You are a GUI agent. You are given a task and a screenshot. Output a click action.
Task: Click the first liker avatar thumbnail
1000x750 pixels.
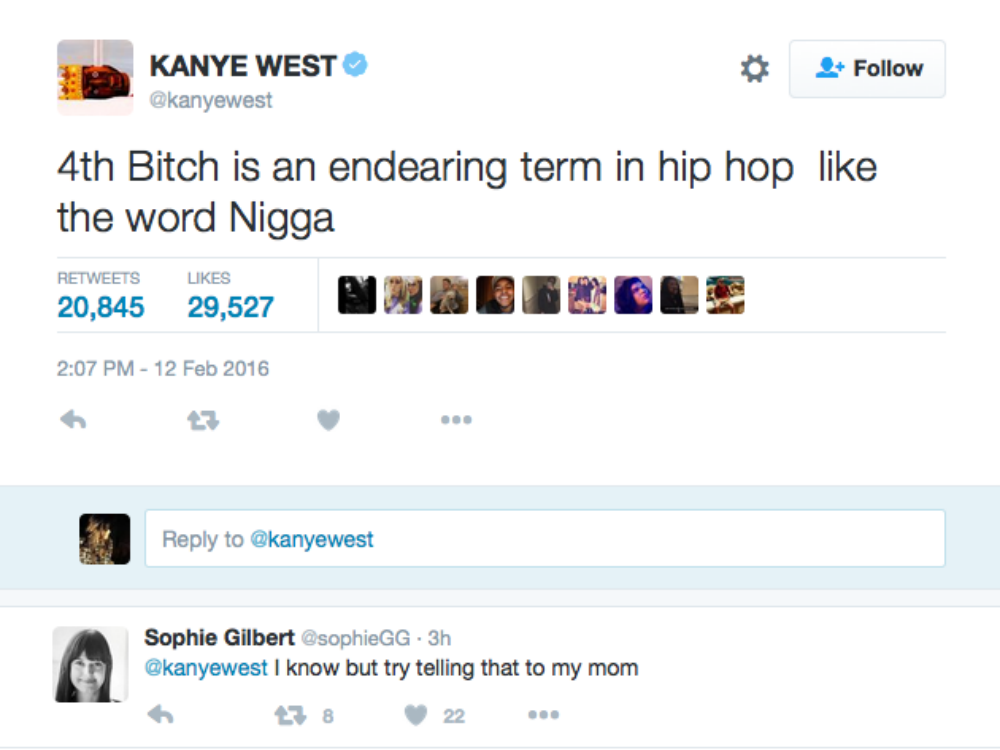357,295
